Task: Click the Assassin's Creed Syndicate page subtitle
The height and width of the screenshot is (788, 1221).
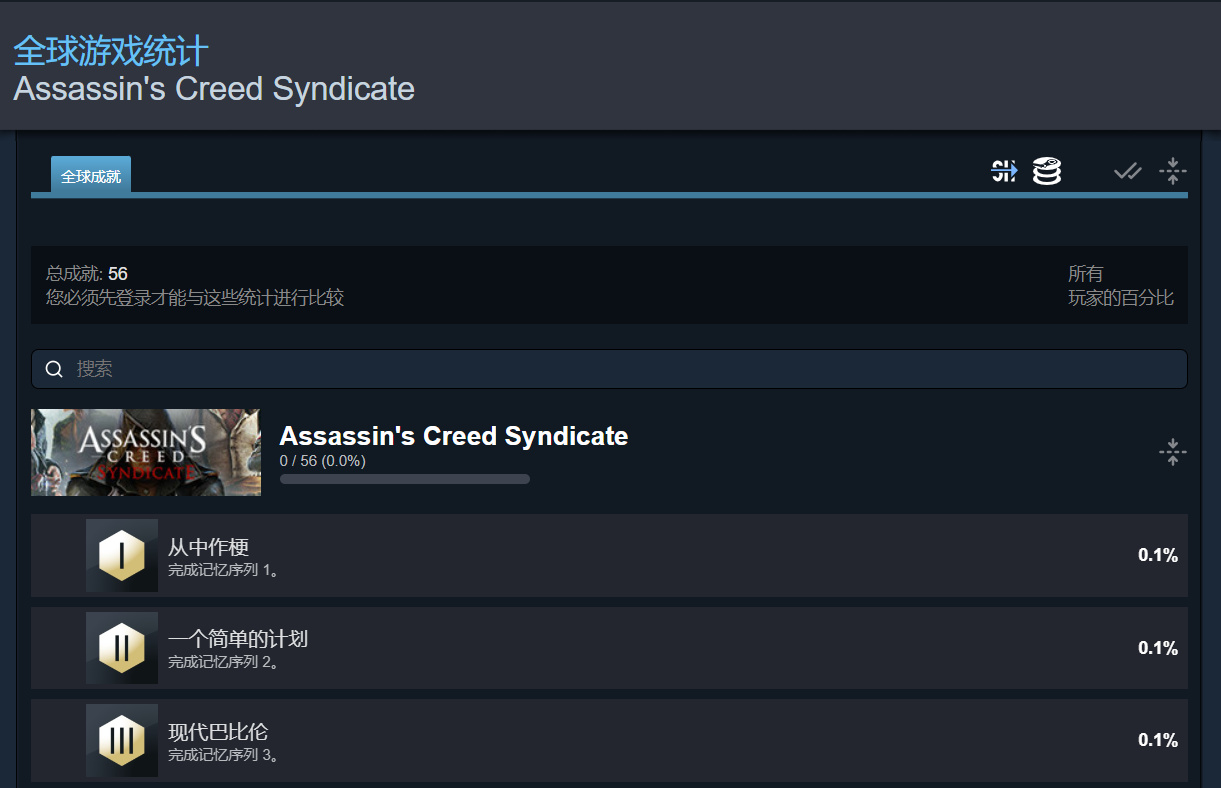Action: click(214, 89)
